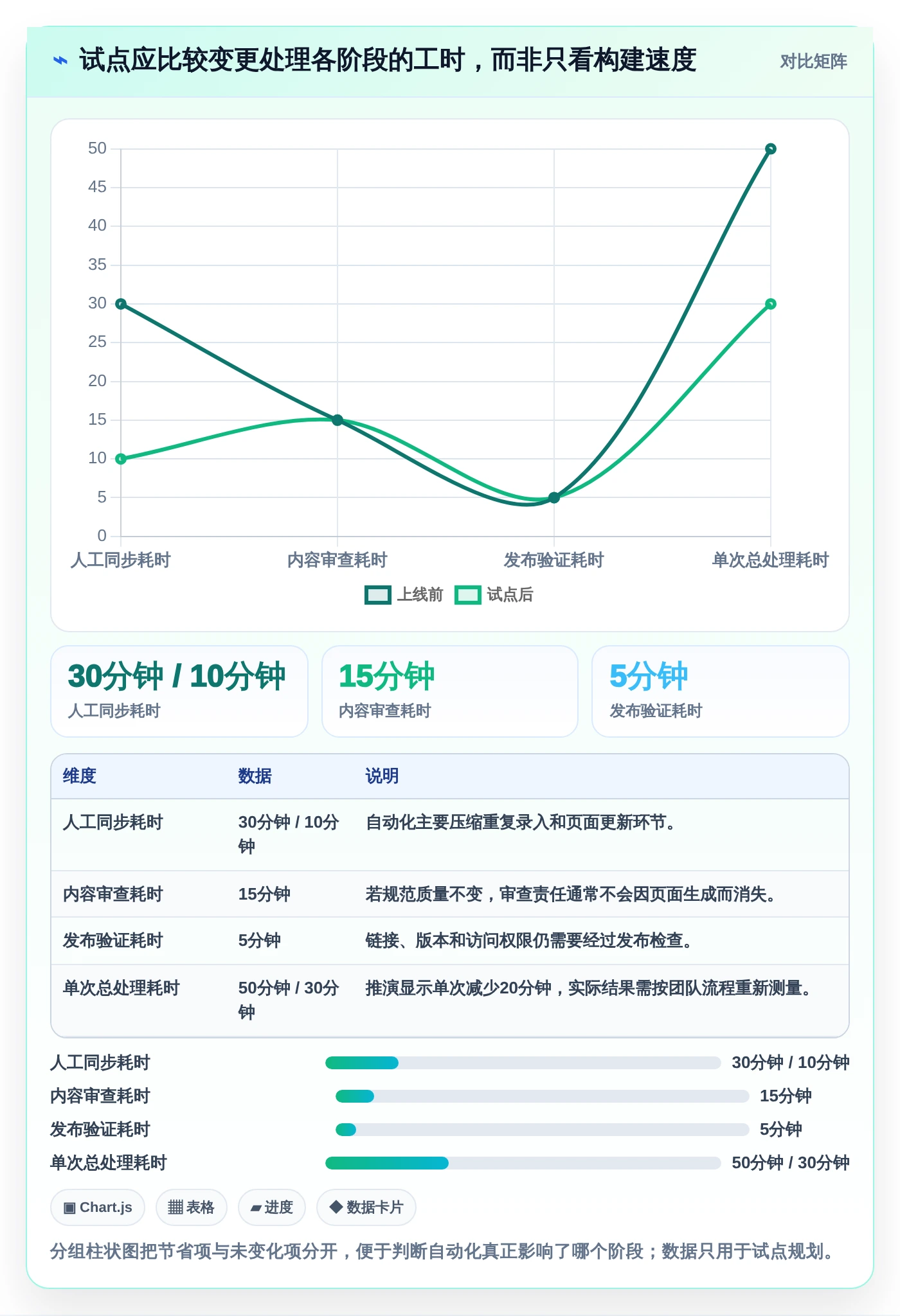Select the 人工同步耗时 table row name
Image resolution: width=900 pixels, height=1316 pixels.
click(113, 822)
